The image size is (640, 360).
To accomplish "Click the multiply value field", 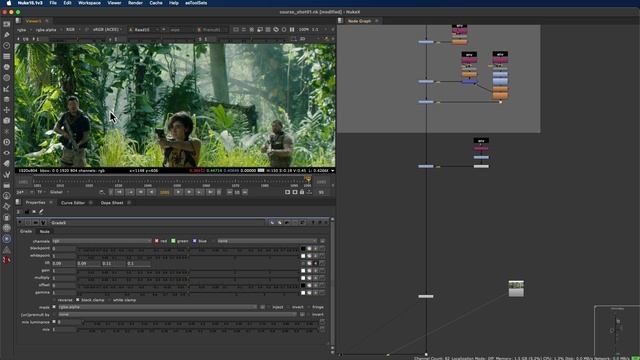I will [x=63, y=278].
